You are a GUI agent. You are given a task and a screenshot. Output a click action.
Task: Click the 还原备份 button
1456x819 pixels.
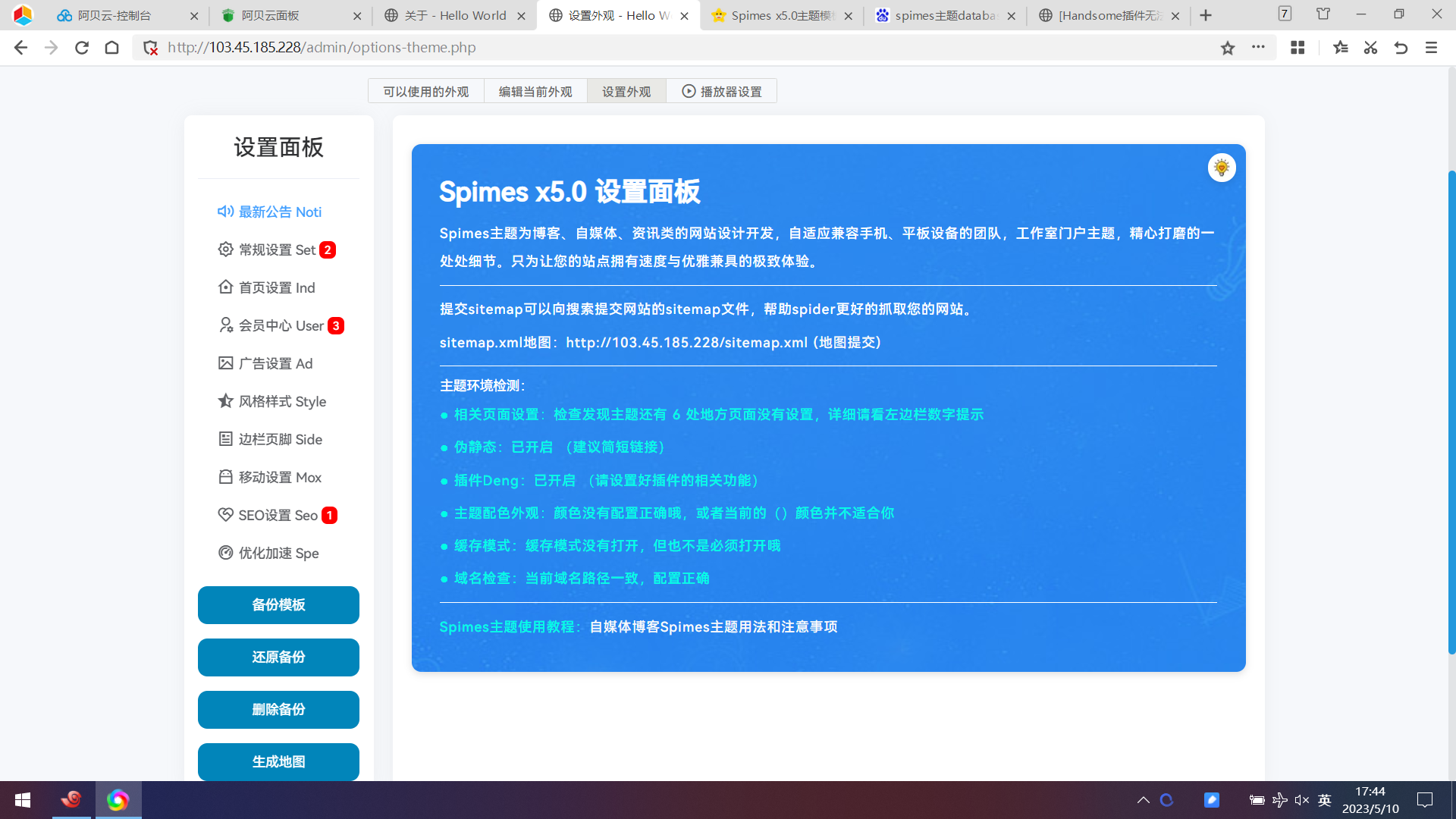(278, 657)
